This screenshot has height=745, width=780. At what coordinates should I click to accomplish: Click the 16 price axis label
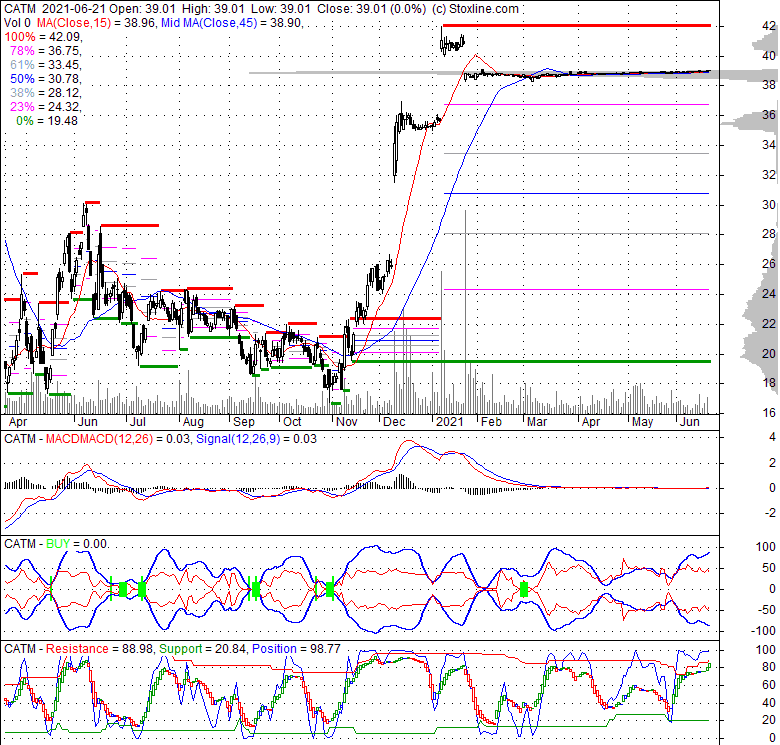pos(769,412)
